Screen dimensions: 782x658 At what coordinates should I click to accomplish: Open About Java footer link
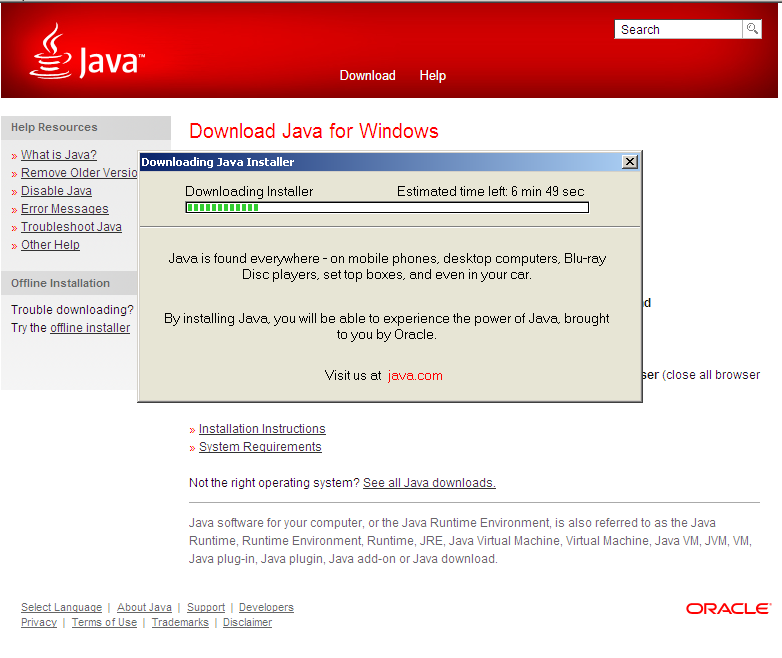point(145,607)
